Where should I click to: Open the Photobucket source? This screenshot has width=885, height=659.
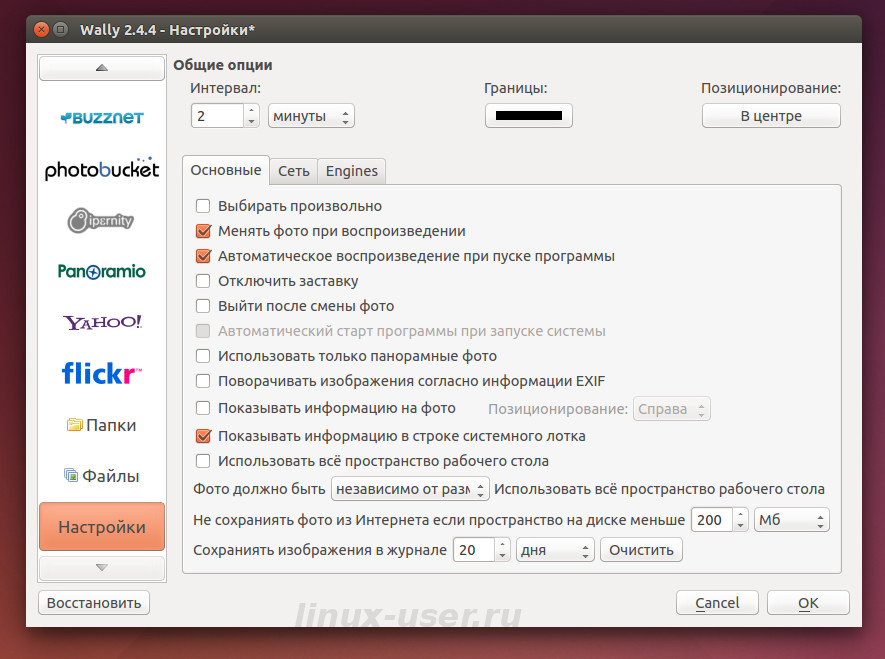click(x=101, y=169)
